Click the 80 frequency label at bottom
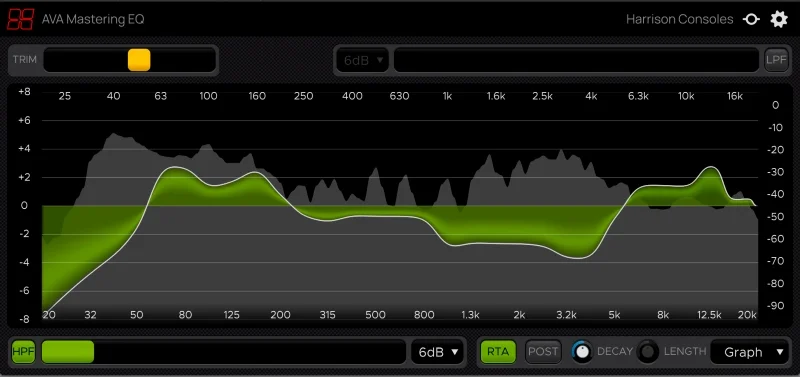The width and height of the screenshot is (800, 377). [x=185, y=315]
